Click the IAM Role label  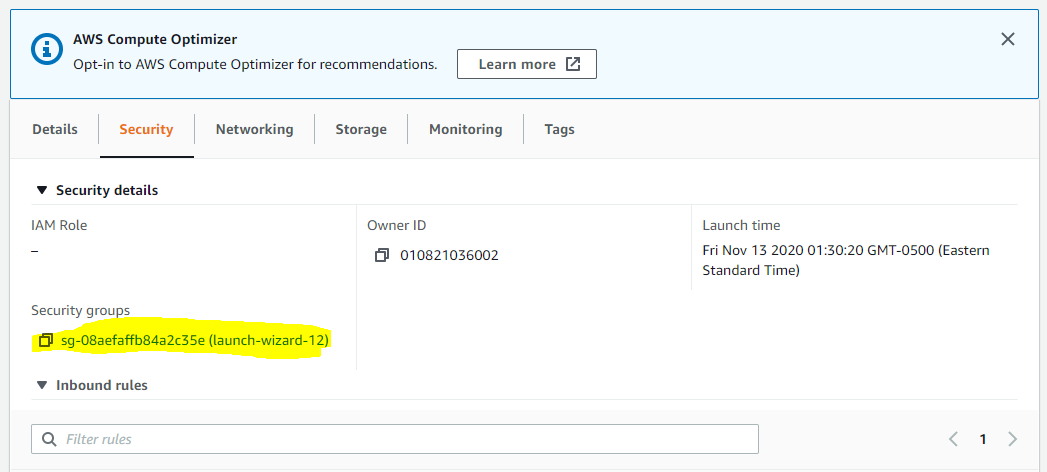[x=59, y=225]
